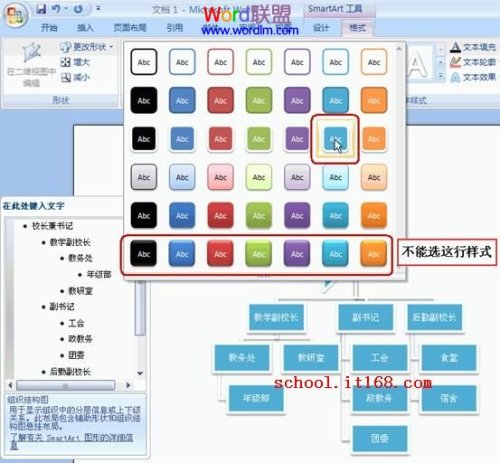Select 教务处 bullet in text pane

(x=80, y=258)
